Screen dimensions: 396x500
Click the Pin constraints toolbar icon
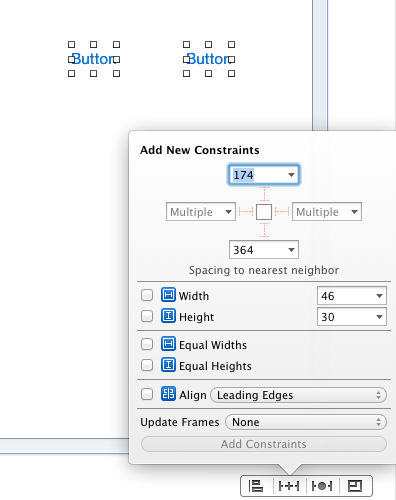click(x=289, y=486)
